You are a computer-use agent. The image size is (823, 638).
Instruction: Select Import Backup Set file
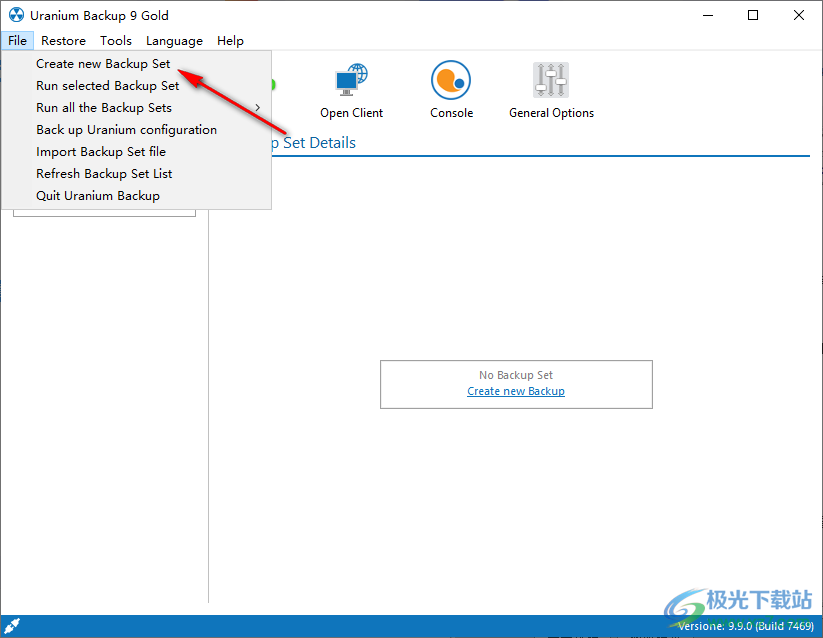coord(136,152)
